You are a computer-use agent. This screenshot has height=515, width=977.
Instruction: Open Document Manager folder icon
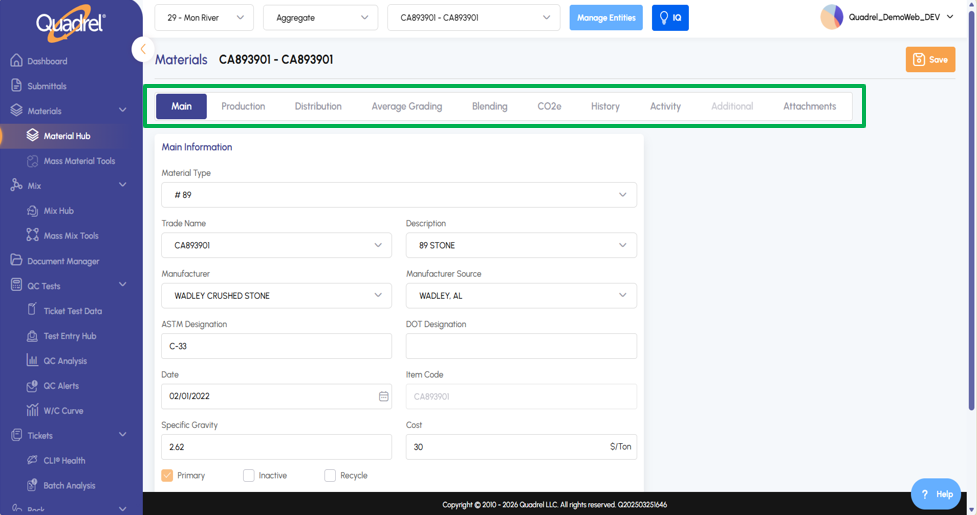17,260
